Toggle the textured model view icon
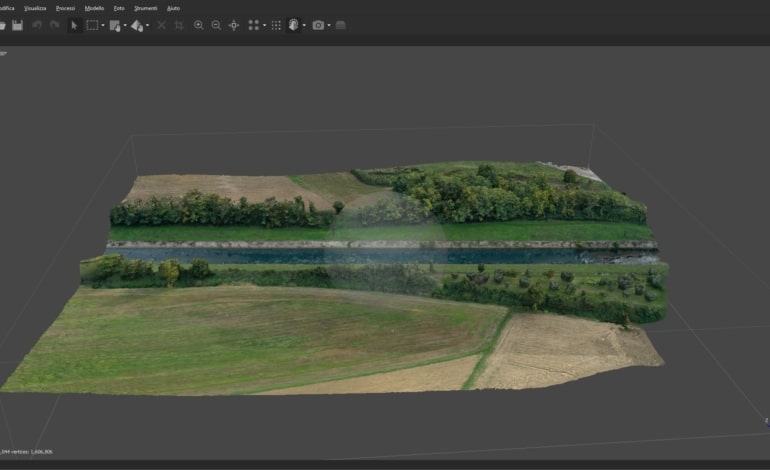 pos(293,26)
